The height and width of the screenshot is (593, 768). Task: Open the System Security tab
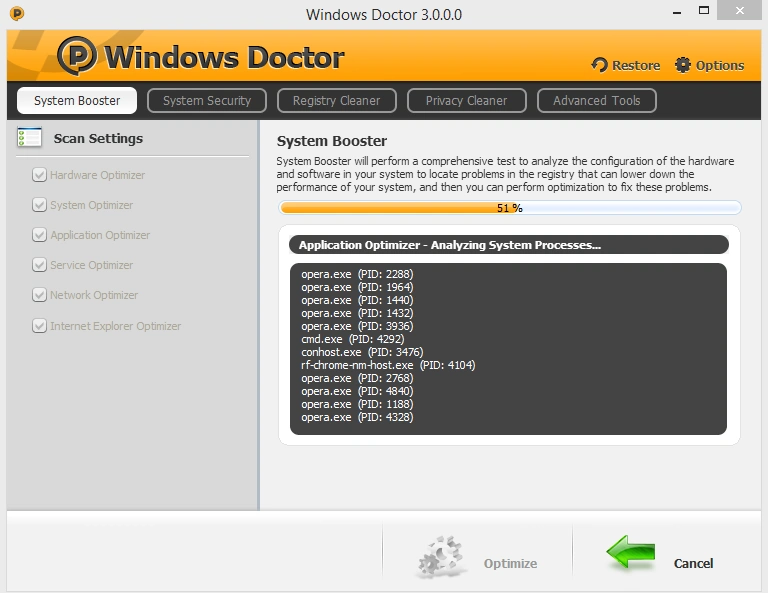pyautogui.click(x=207, y=100)
